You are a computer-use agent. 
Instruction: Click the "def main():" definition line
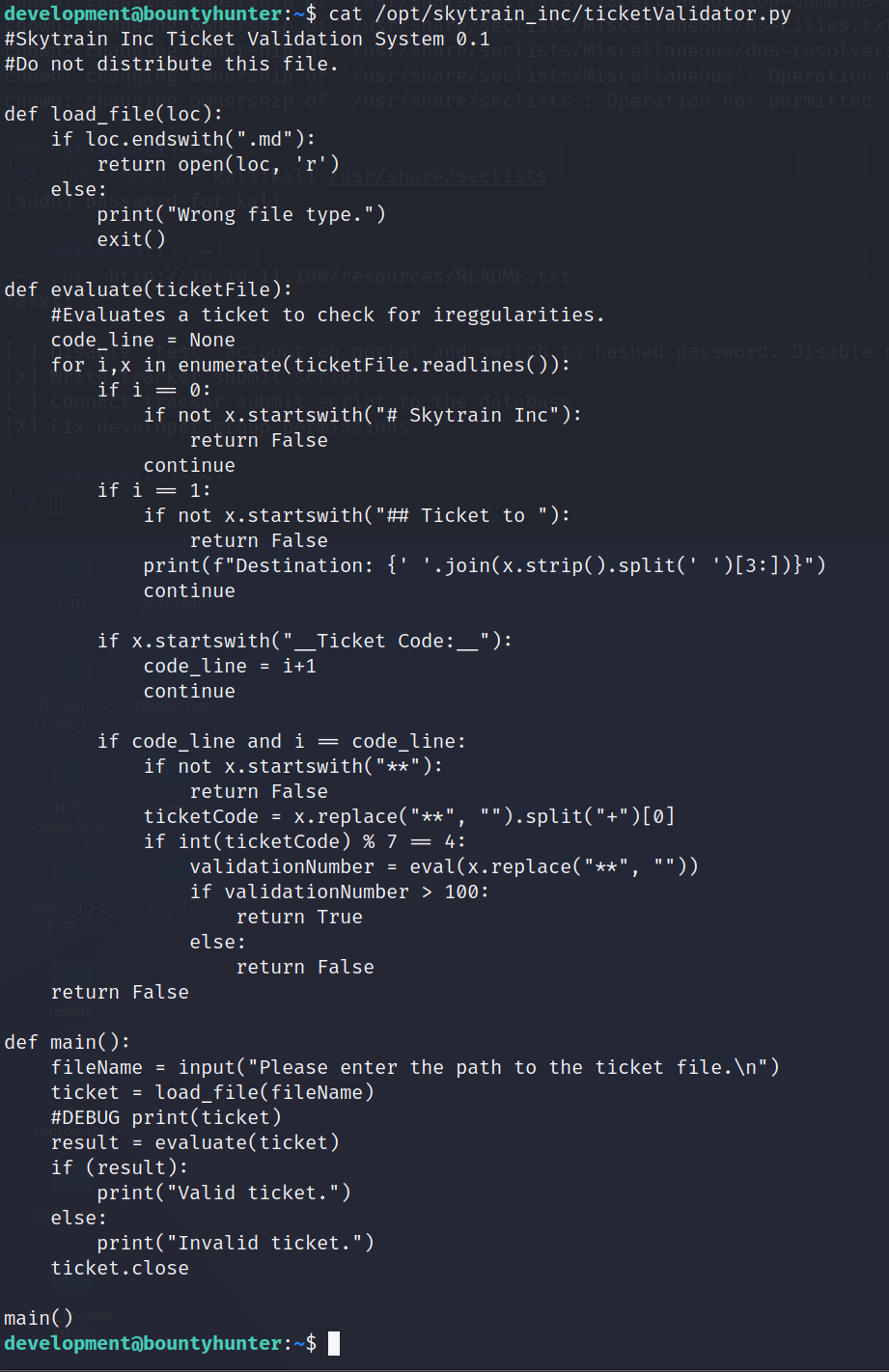pyautogui.click(x=67, y=1042)
